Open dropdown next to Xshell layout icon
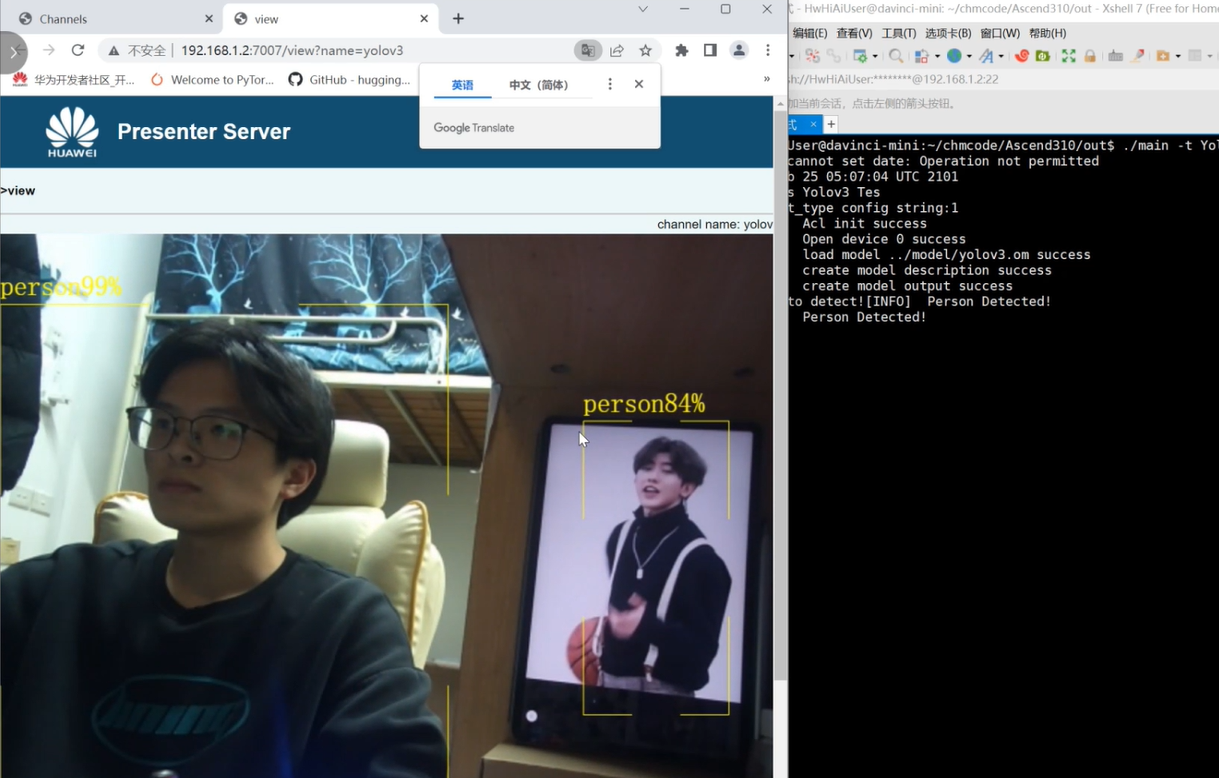 [1209, 56]
